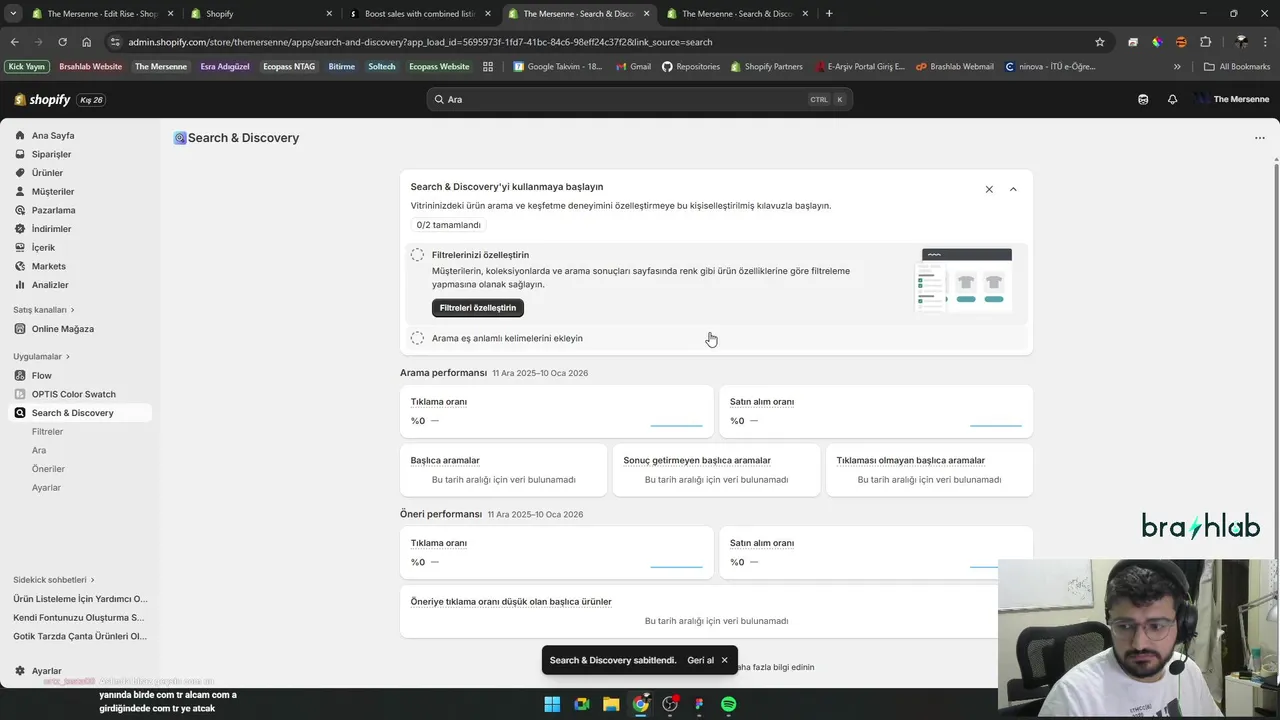
Task: Click 'Geri al' undo in toast
Action: [x=700, y=660]
